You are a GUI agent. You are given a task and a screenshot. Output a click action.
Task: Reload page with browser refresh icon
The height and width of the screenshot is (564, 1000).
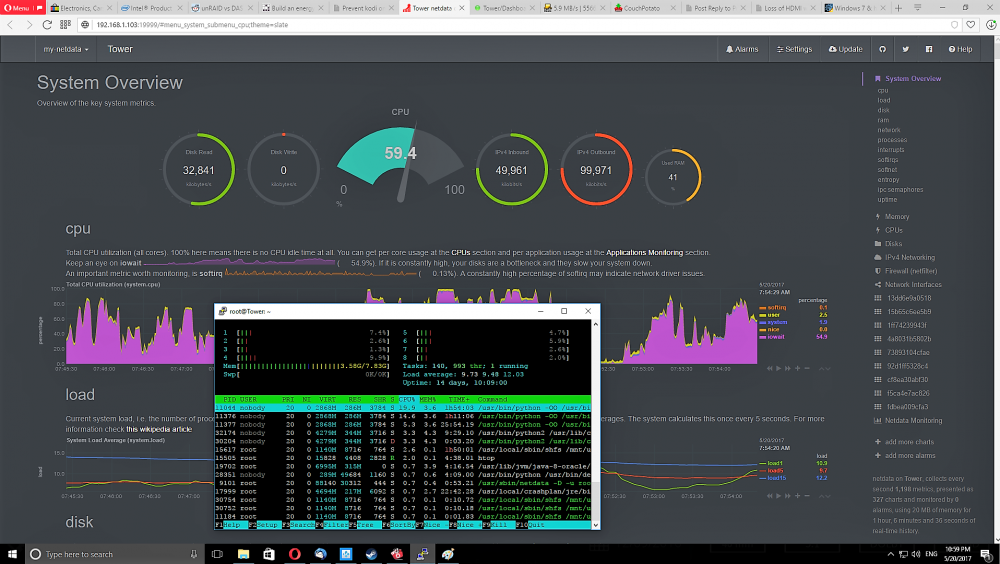[x=47, y=25]
